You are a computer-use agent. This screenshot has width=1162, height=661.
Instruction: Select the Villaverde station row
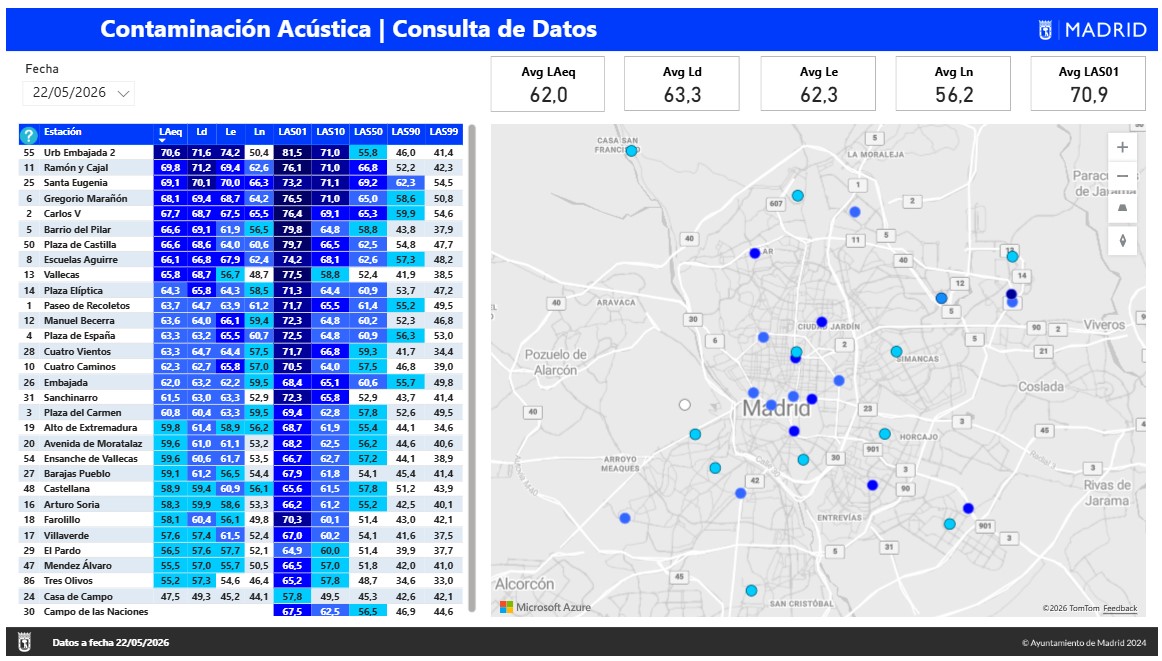click(x=241, y=535)
